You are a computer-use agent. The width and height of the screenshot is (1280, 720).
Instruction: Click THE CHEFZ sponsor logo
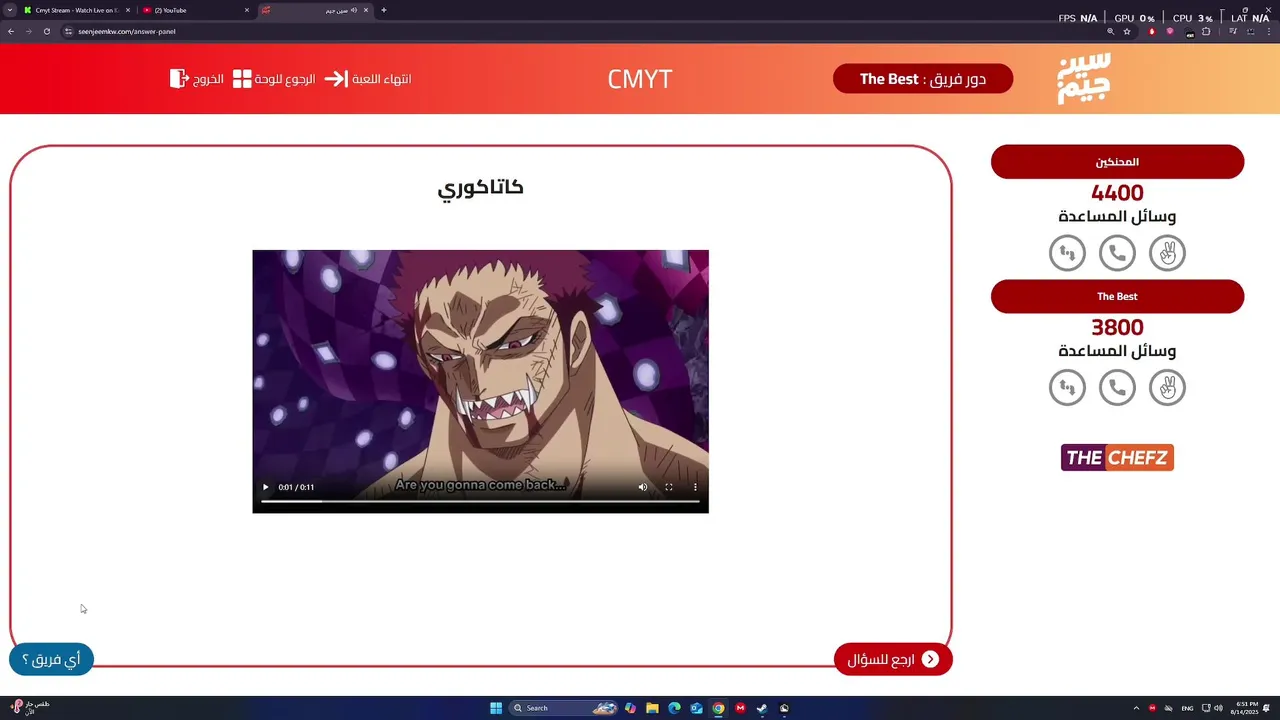point(1117,458)
